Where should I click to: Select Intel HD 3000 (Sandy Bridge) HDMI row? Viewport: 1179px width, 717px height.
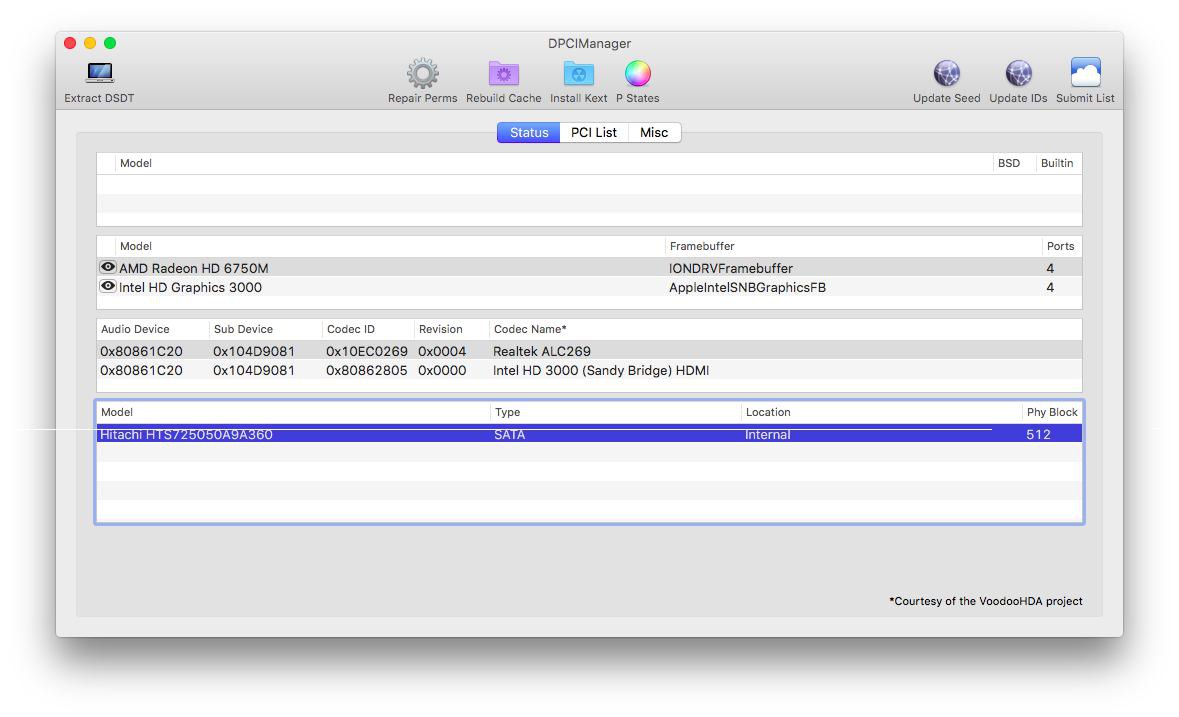(590, 371)
